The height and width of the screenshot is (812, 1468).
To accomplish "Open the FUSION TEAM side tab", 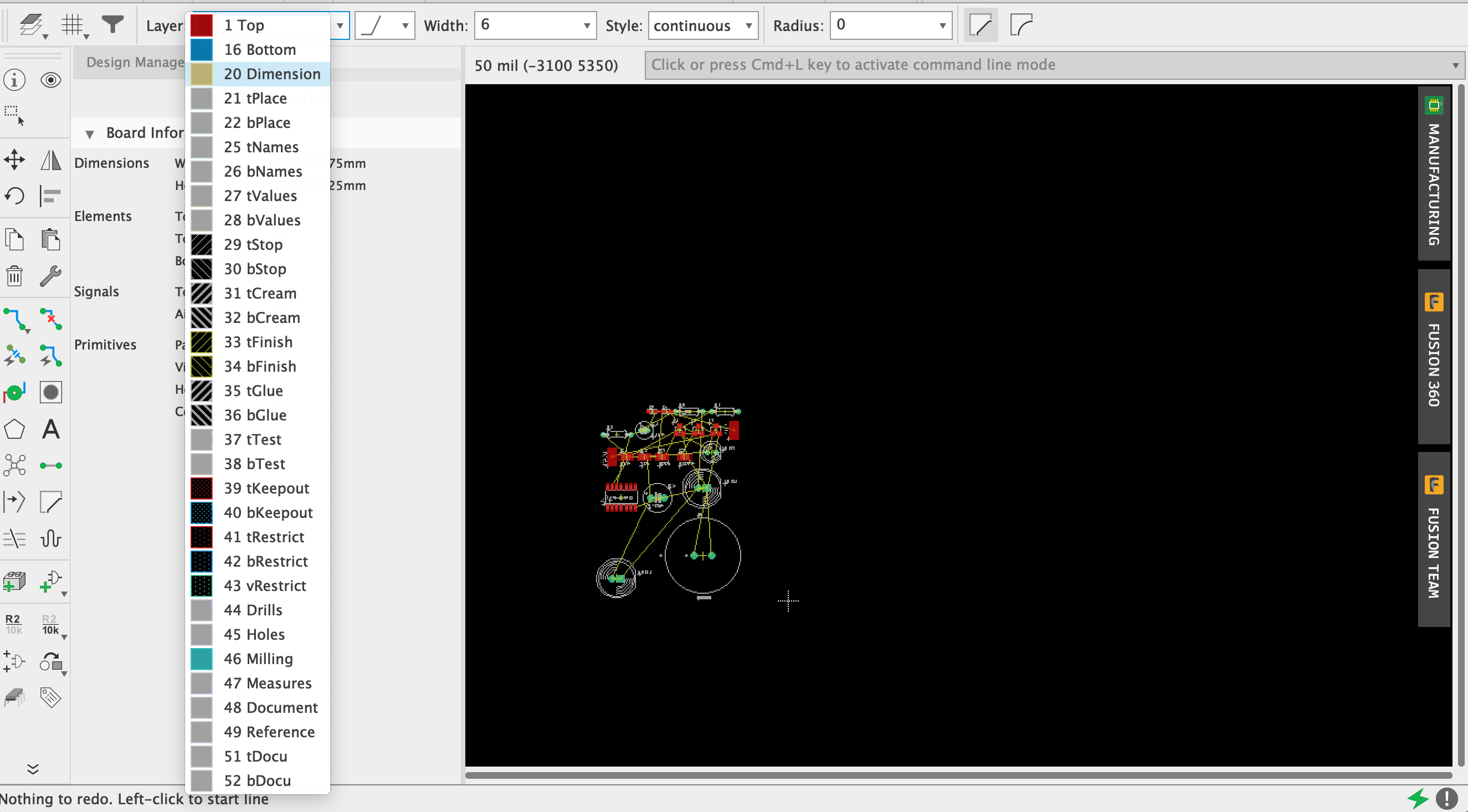I will pos(1434,539).
